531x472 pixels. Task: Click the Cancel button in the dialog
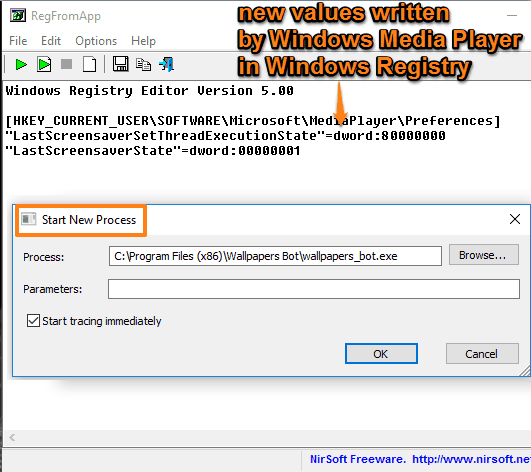482,354
